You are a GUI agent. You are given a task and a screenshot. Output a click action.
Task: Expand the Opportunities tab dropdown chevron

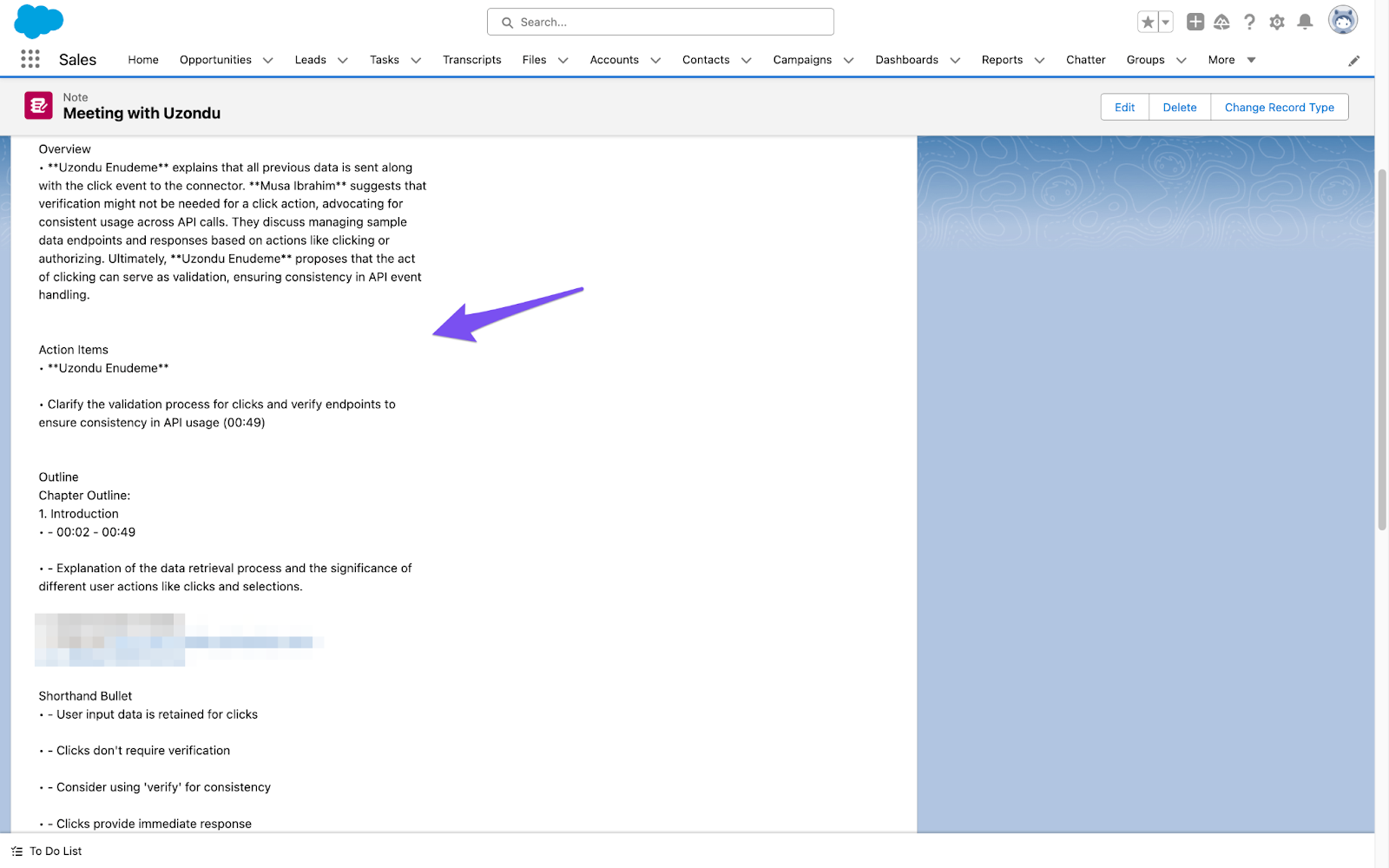click(268, 61)
